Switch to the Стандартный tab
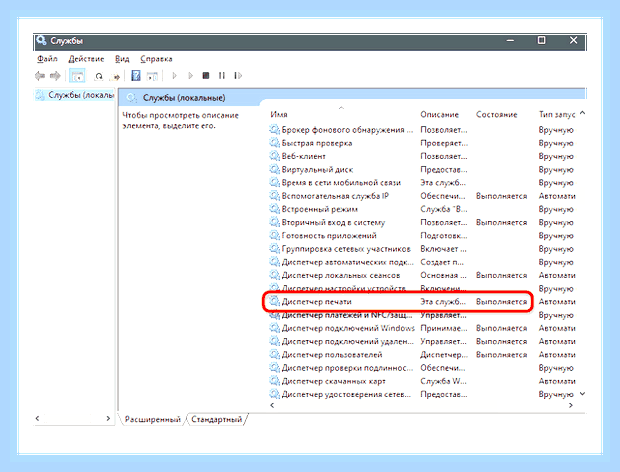The width and height of the screenshot is (620, 472). point(216,419)
